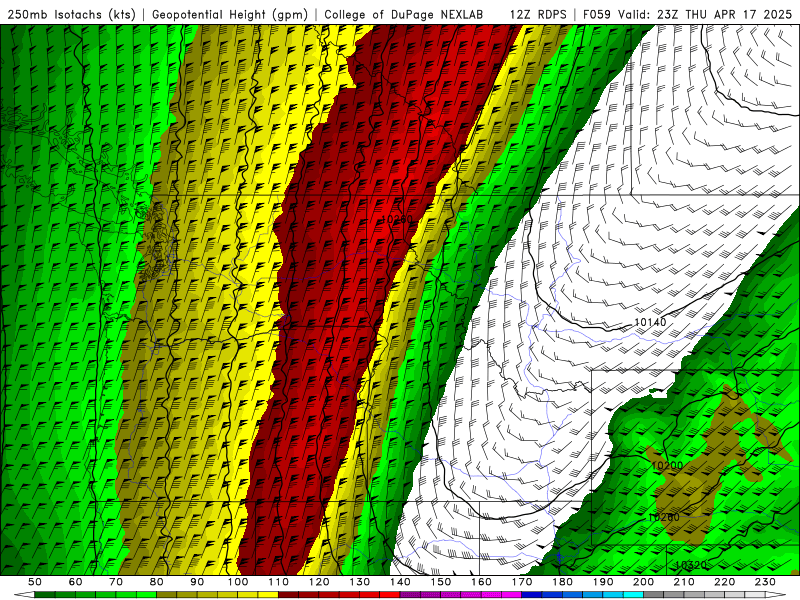Screen dimensions: 800x600
Task: Pick the bright yellow swatch on the color bar
Action: (x=268, y=594)
